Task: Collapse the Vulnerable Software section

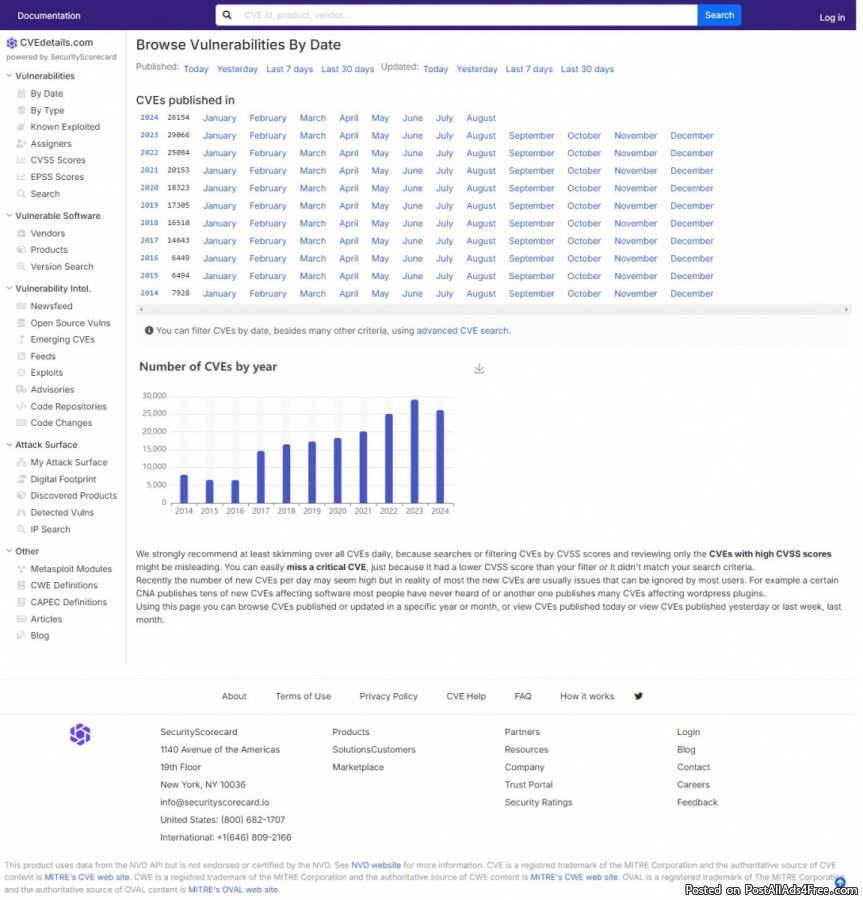Action: coord(9,216)
